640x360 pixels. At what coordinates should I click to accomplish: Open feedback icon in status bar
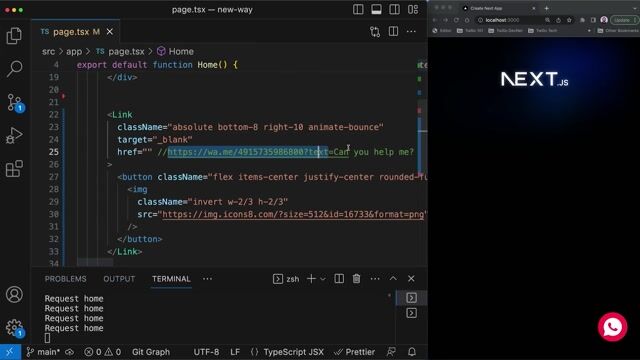pyautogui.click(x=391, y=351)
